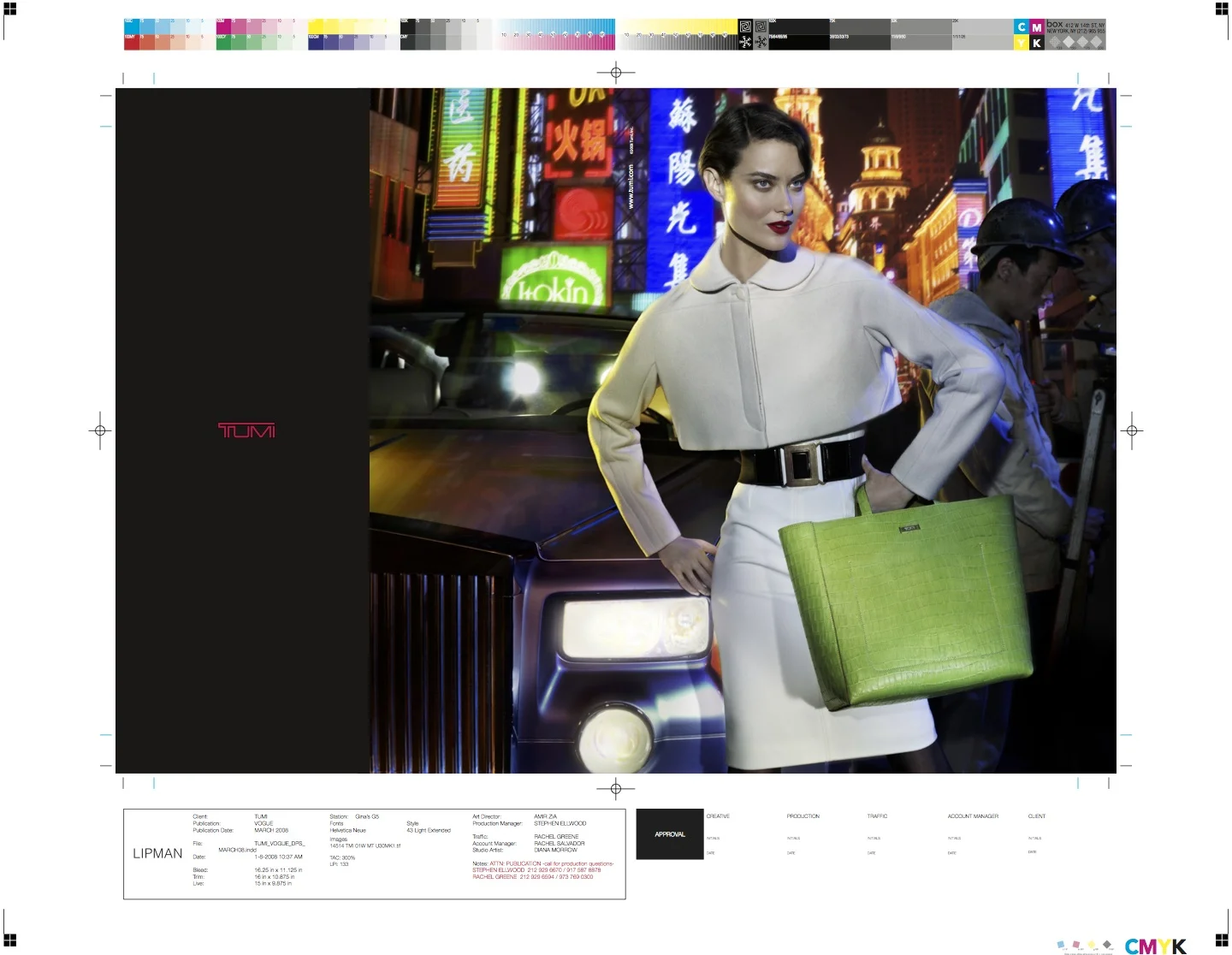
Task: Click the '15 in x 9.875 in' live value
Action: [273, 883]
